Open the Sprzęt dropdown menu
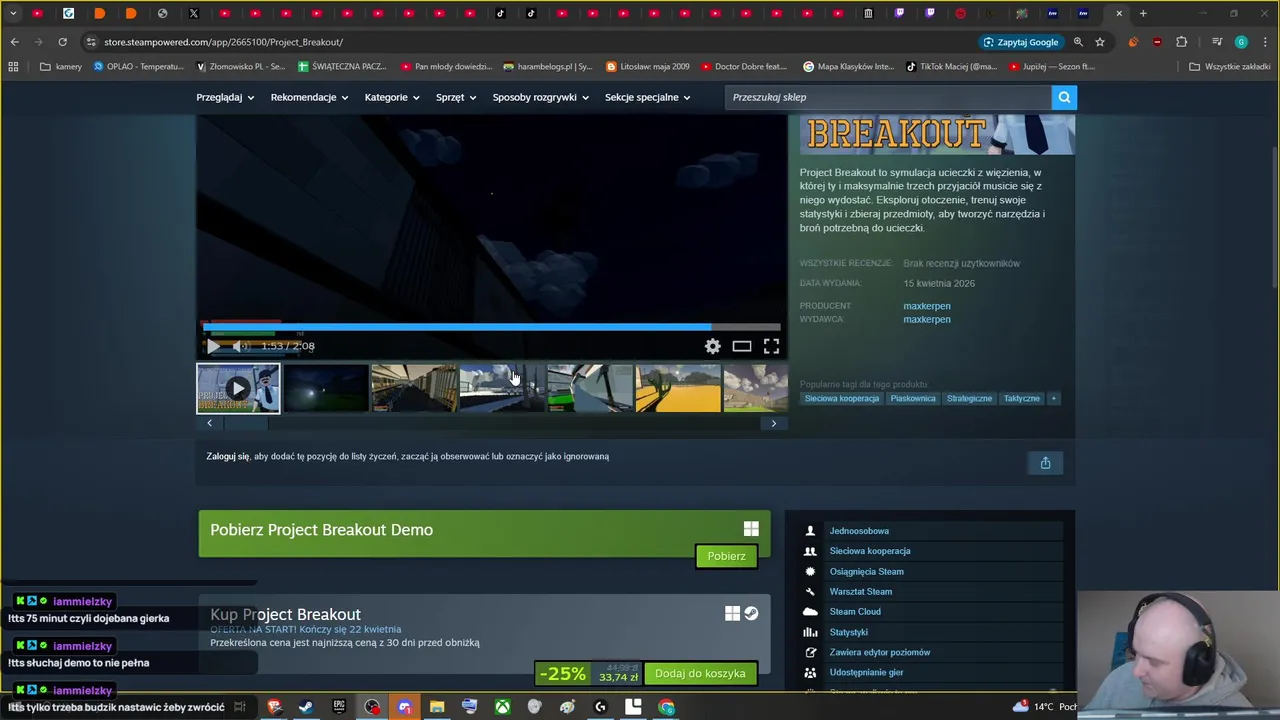This screenshot has width=1280, height=720. [x=456, y=97]
